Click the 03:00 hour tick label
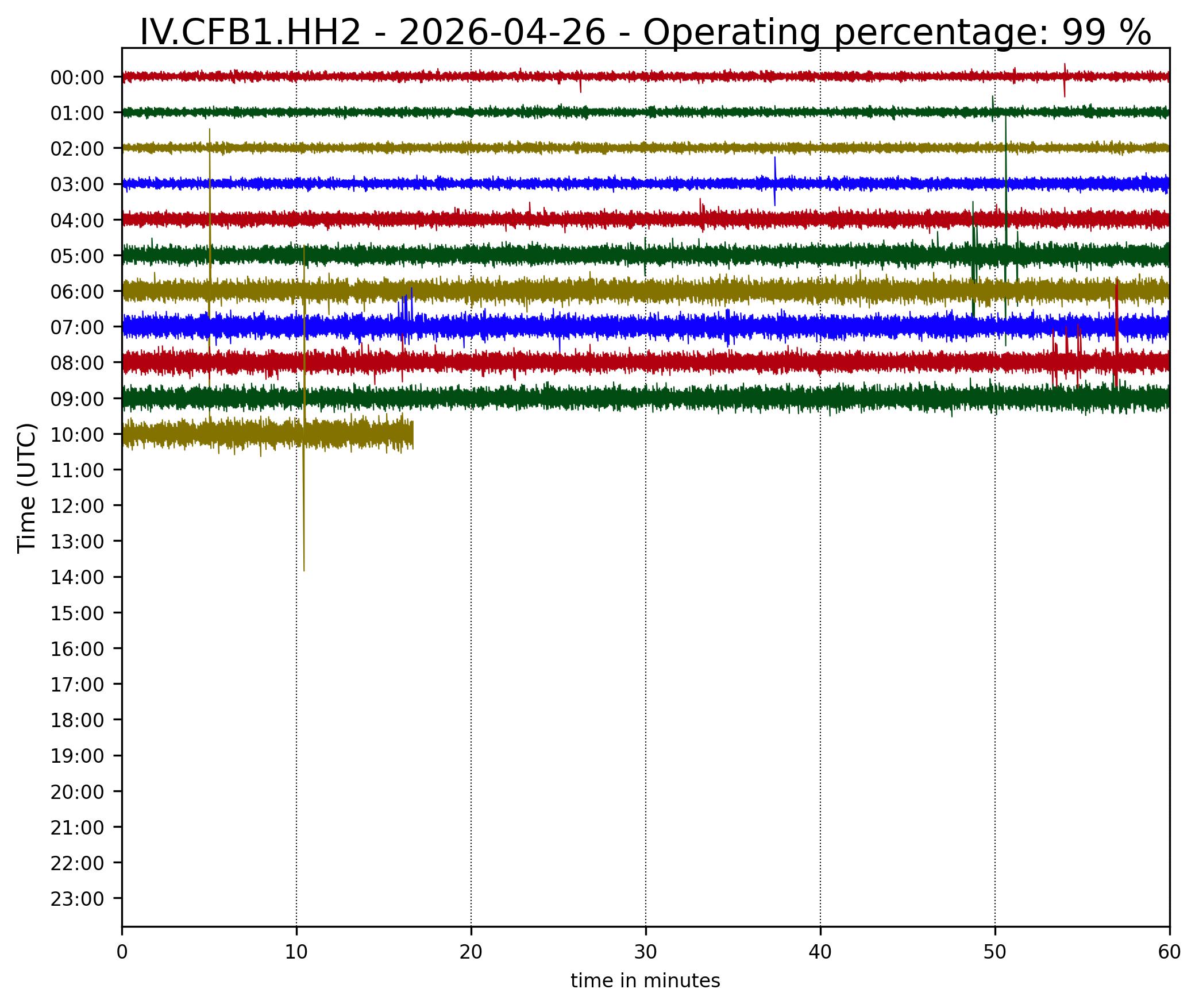This screenshot has height=1008, width=1199. pos(77,185)
